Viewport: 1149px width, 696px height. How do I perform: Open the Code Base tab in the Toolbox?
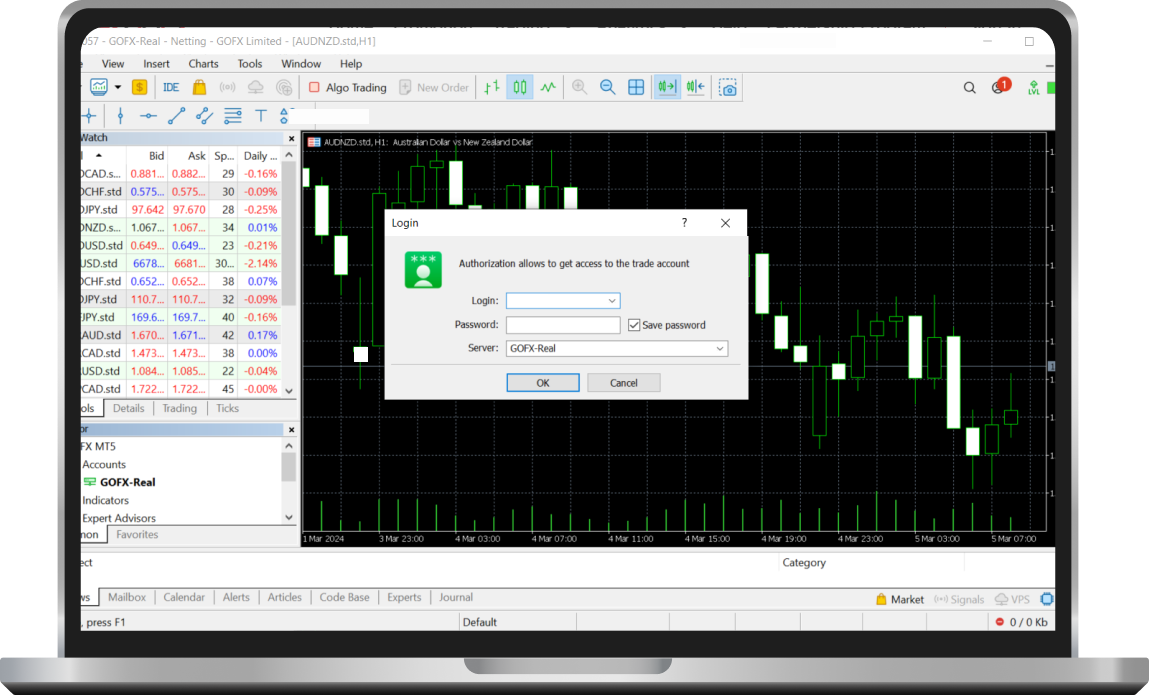coord(344,597)
